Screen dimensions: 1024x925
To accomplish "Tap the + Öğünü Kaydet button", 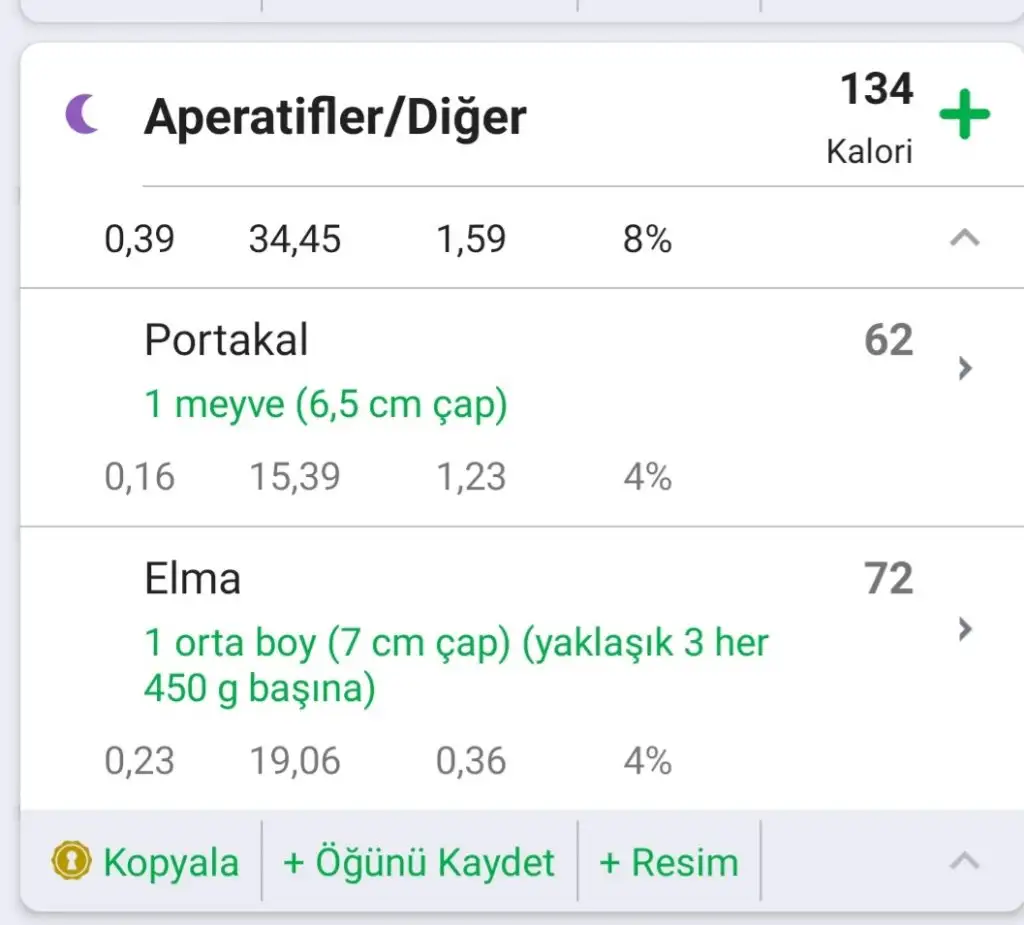I will (x=419, y=862).
